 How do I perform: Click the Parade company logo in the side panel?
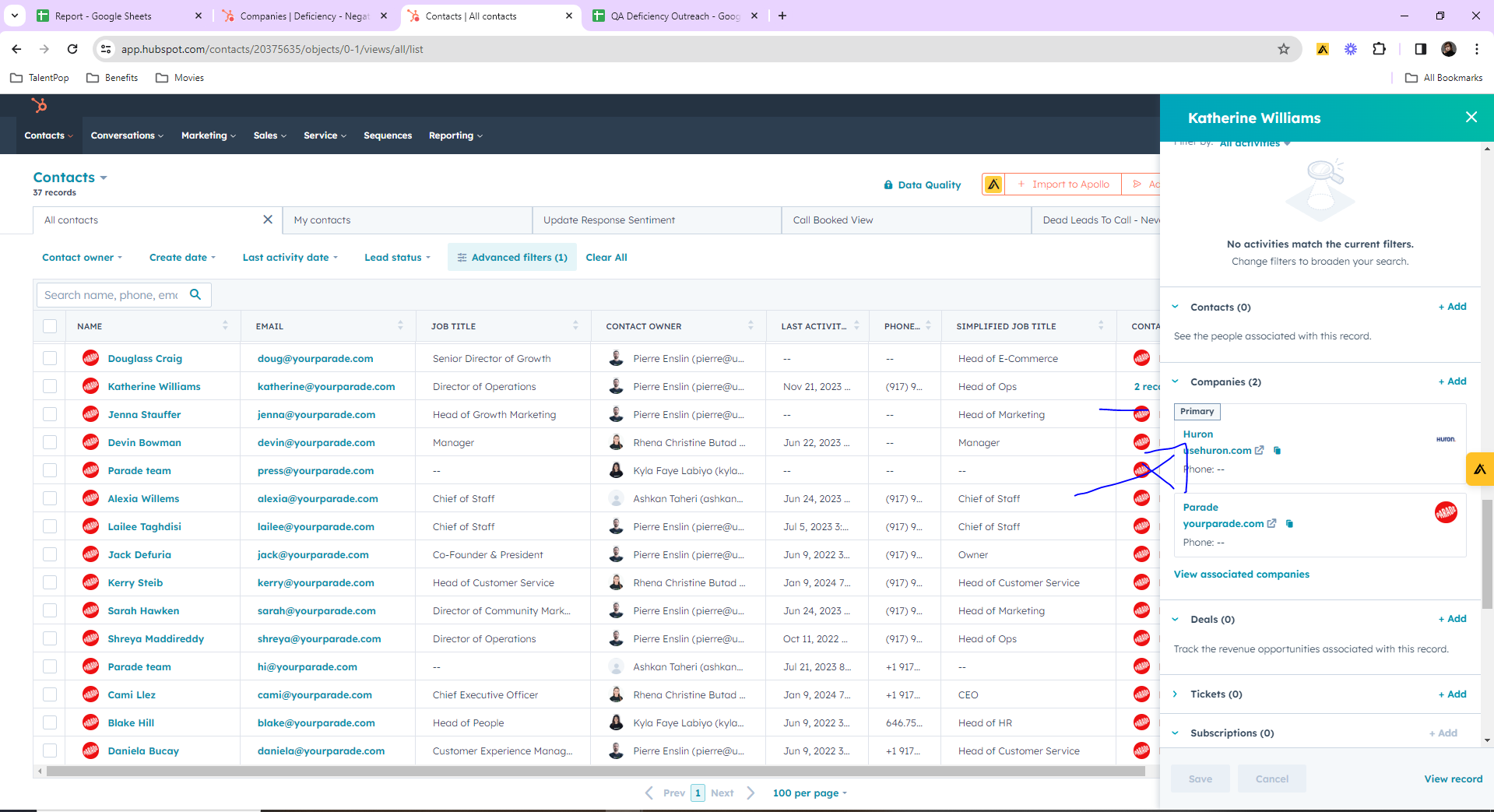[1446, 512]
